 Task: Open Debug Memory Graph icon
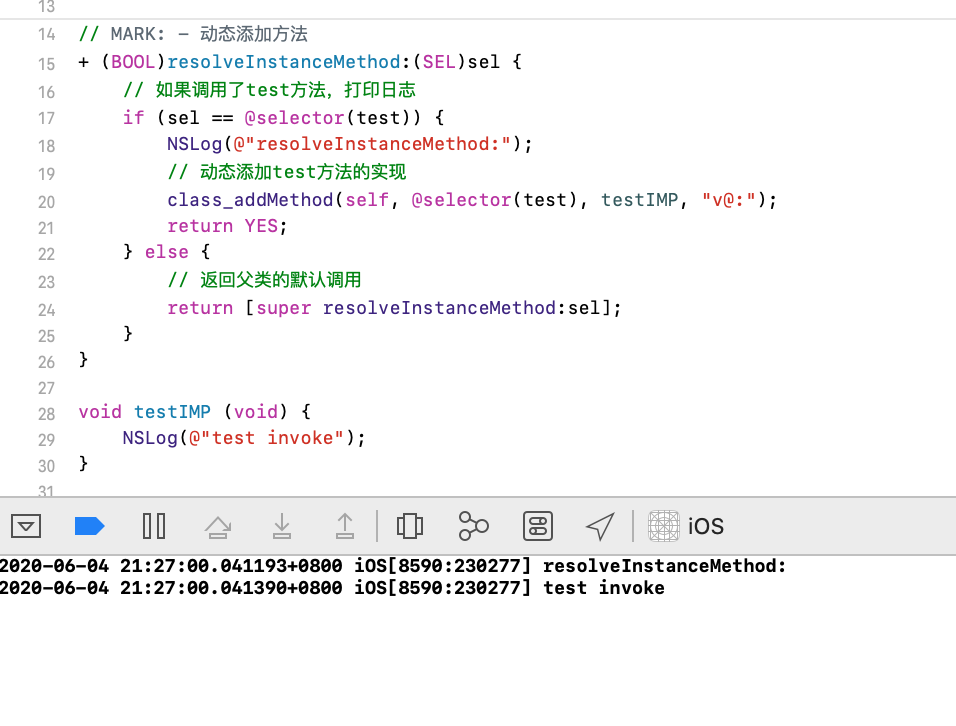point(473,526)
